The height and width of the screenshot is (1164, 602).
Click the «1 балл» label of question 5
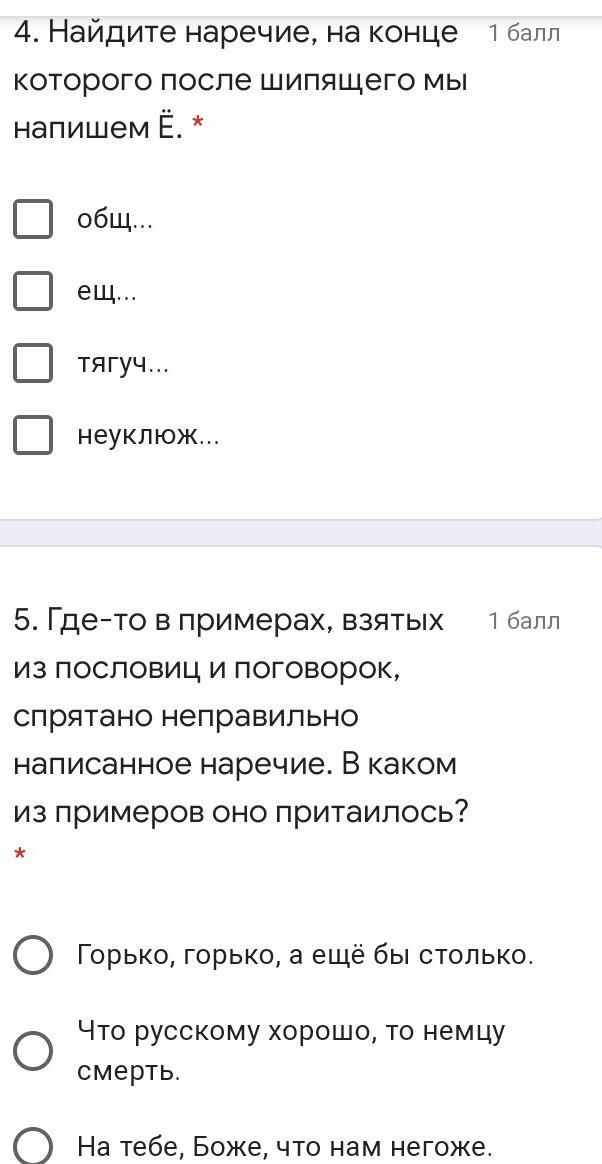(x=524, y=621)
